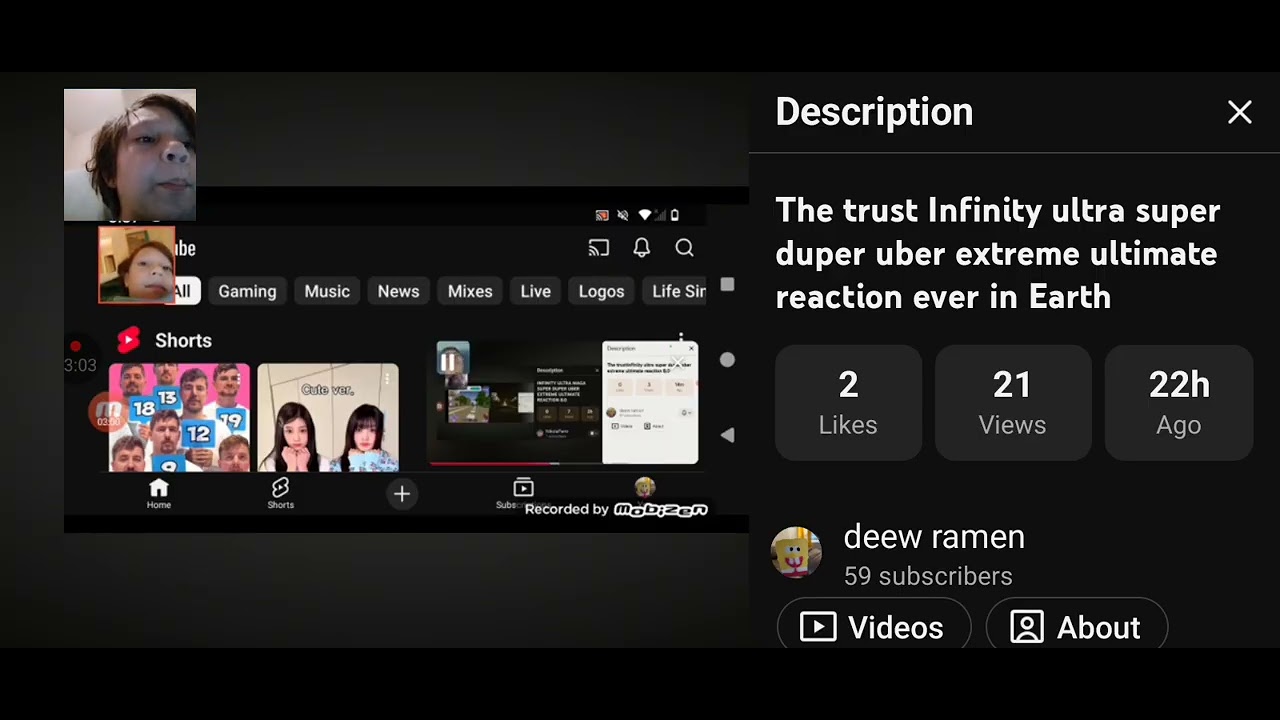
Task: Tap the Android square Recents button
Action: click(x=727, y=285)
